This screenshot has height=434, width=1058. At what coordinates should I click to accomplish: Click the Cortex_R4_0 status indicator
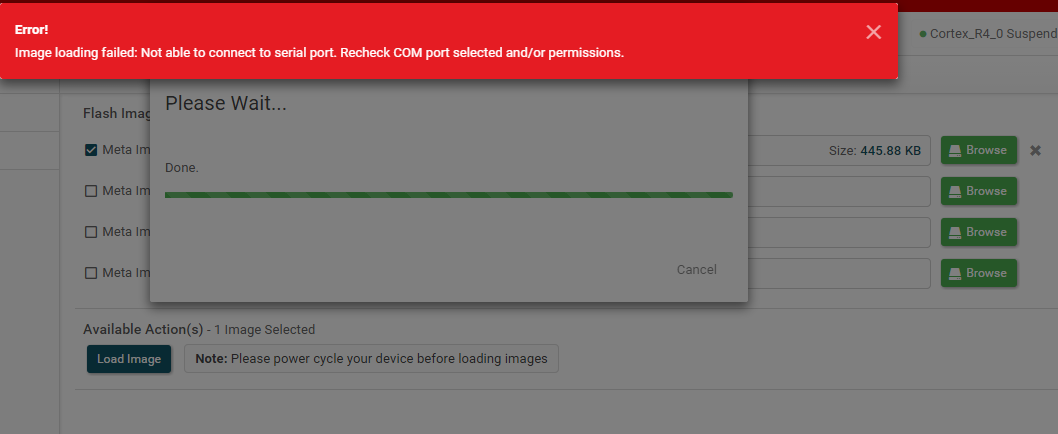(x=988, y=34)
